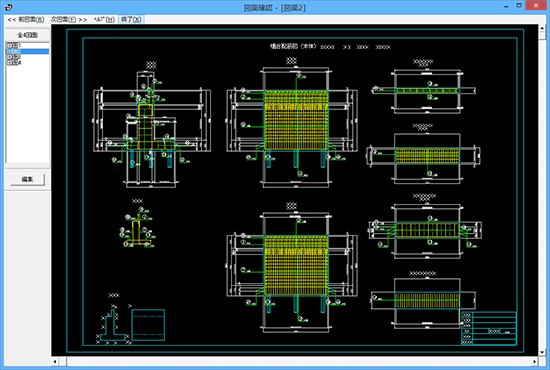This screenshot has width=550, height=370.
Task: Click the 編集 edit button
Action: 27,179
